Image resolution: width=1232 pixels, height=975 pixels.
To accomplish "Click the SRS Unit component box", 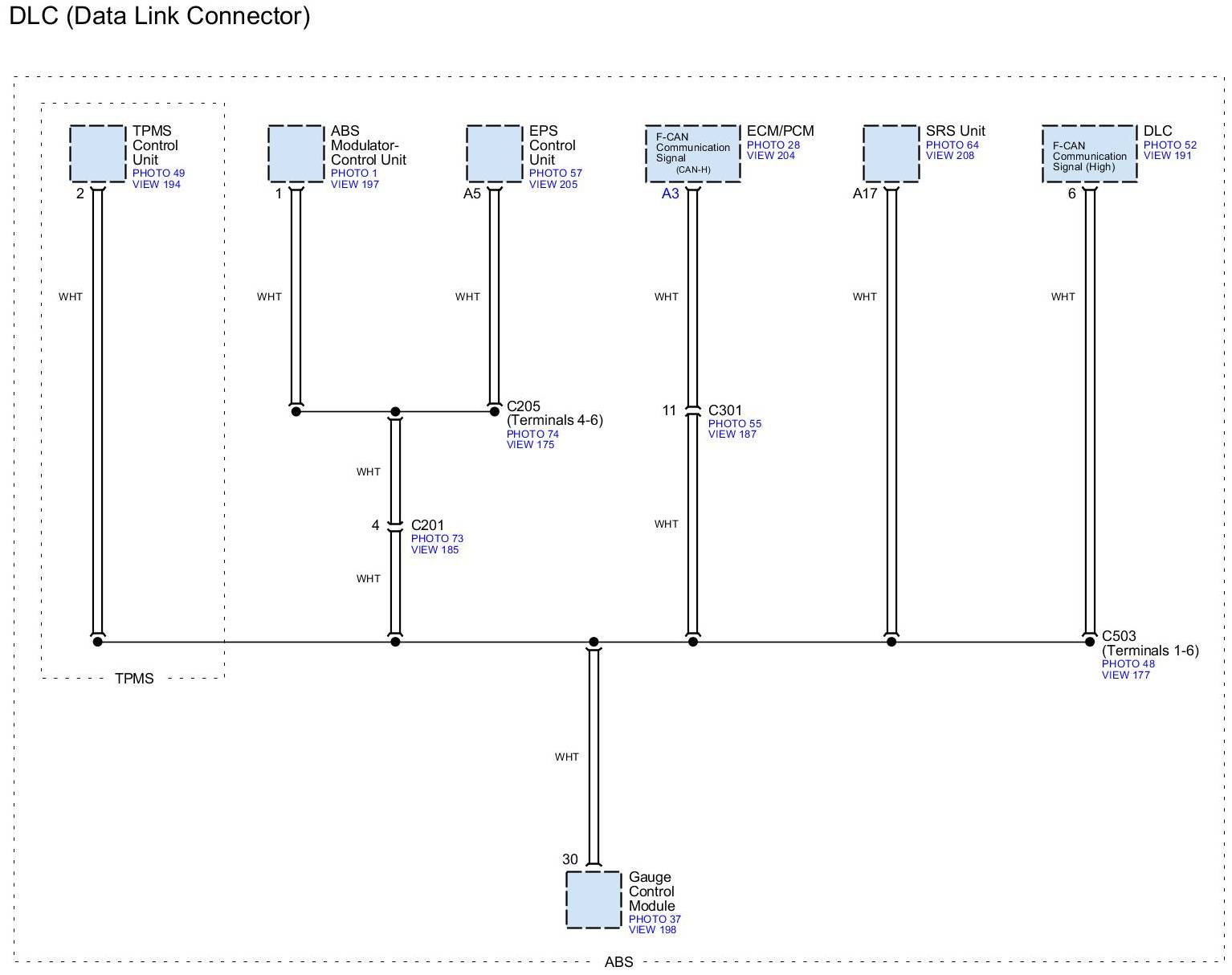I will 891,153.
